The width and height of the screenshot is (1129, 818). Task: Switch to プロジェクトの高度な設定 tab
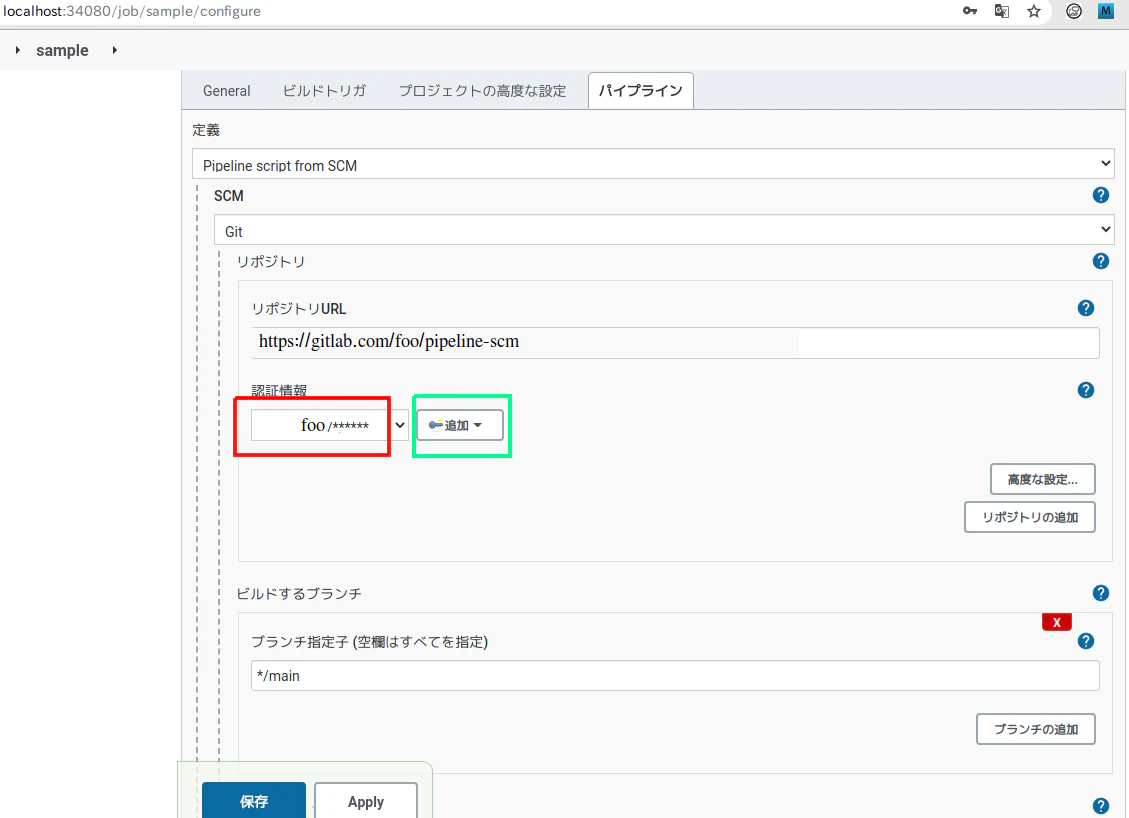click(482, 91)
